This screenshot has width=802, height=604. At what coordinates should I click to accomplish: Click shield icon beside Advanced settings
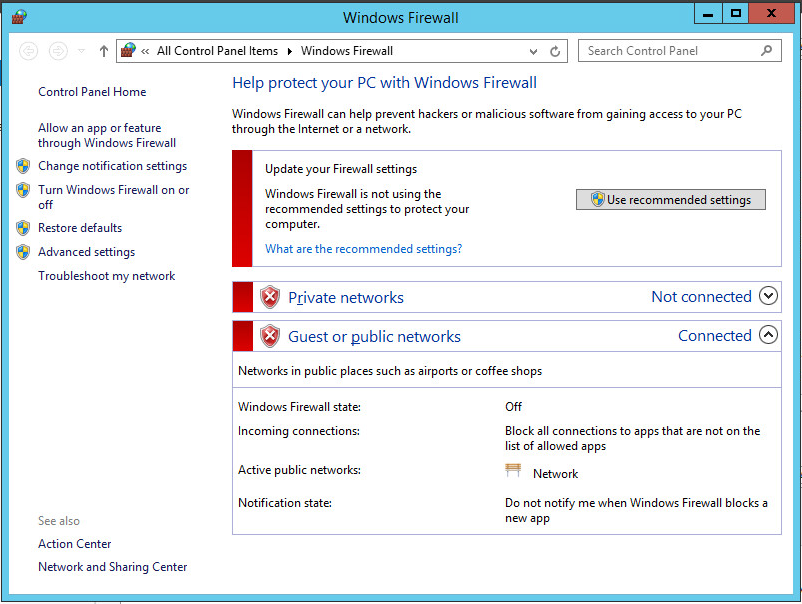(x=23, y=252)
